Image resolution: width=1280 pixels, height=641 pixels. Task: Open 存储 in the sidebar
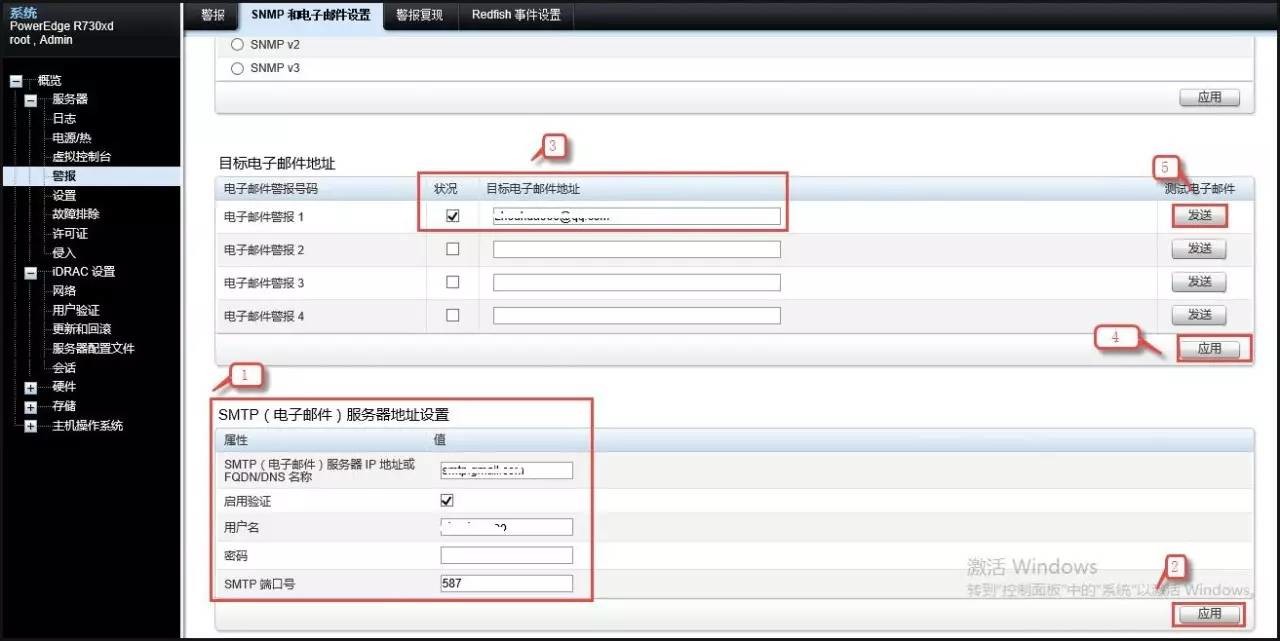pyautogui.click(x=64, y=407)
